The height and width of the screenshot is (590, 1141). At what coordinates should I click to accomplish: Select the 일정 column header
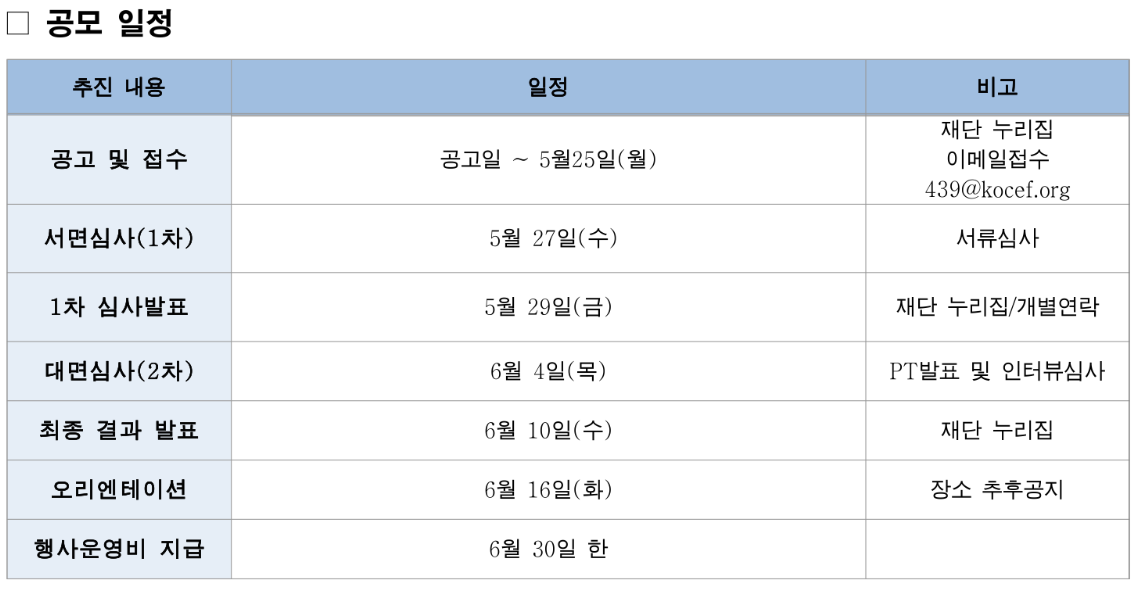coord(548,87)
